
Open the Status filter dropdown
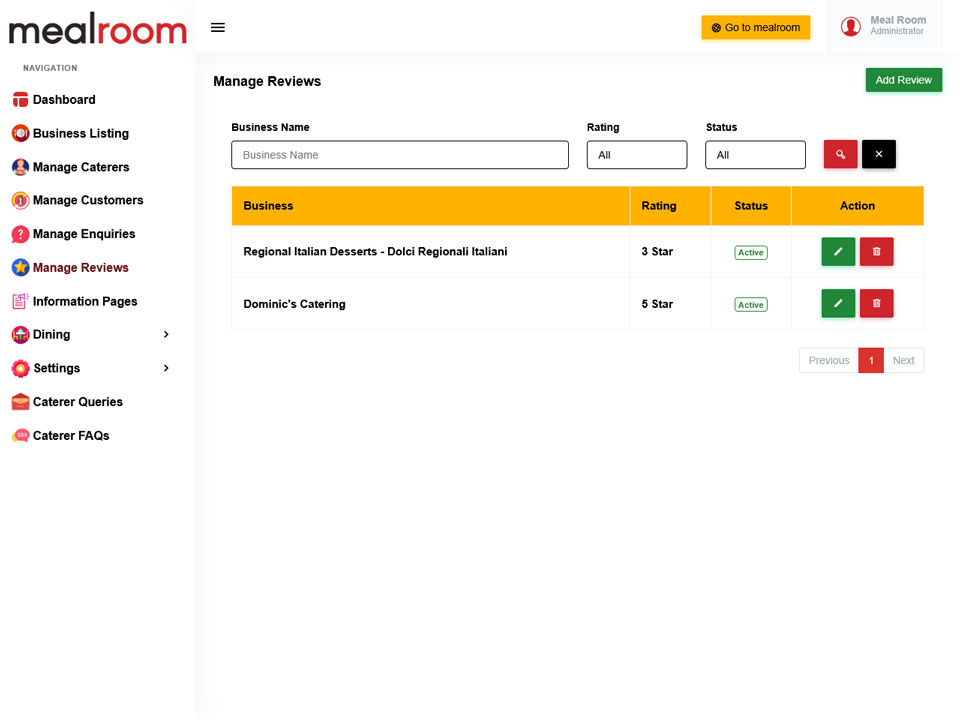coord(755,155)
